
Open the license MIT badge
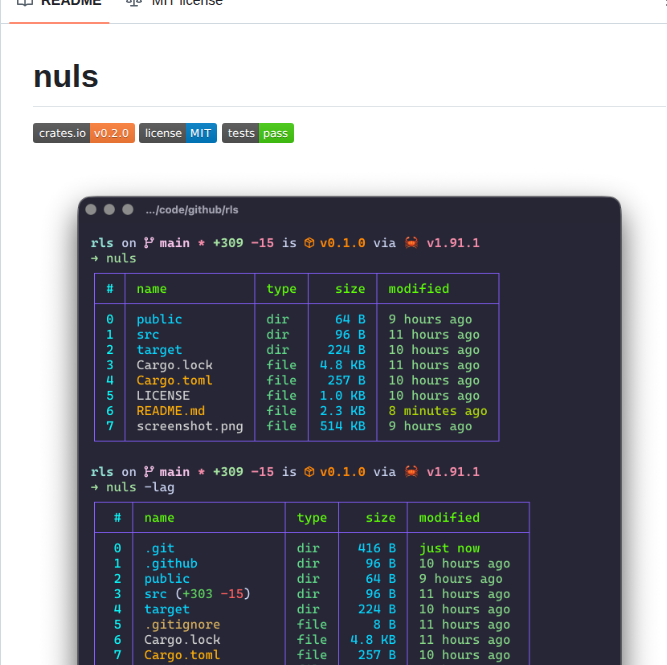(178, 133)
